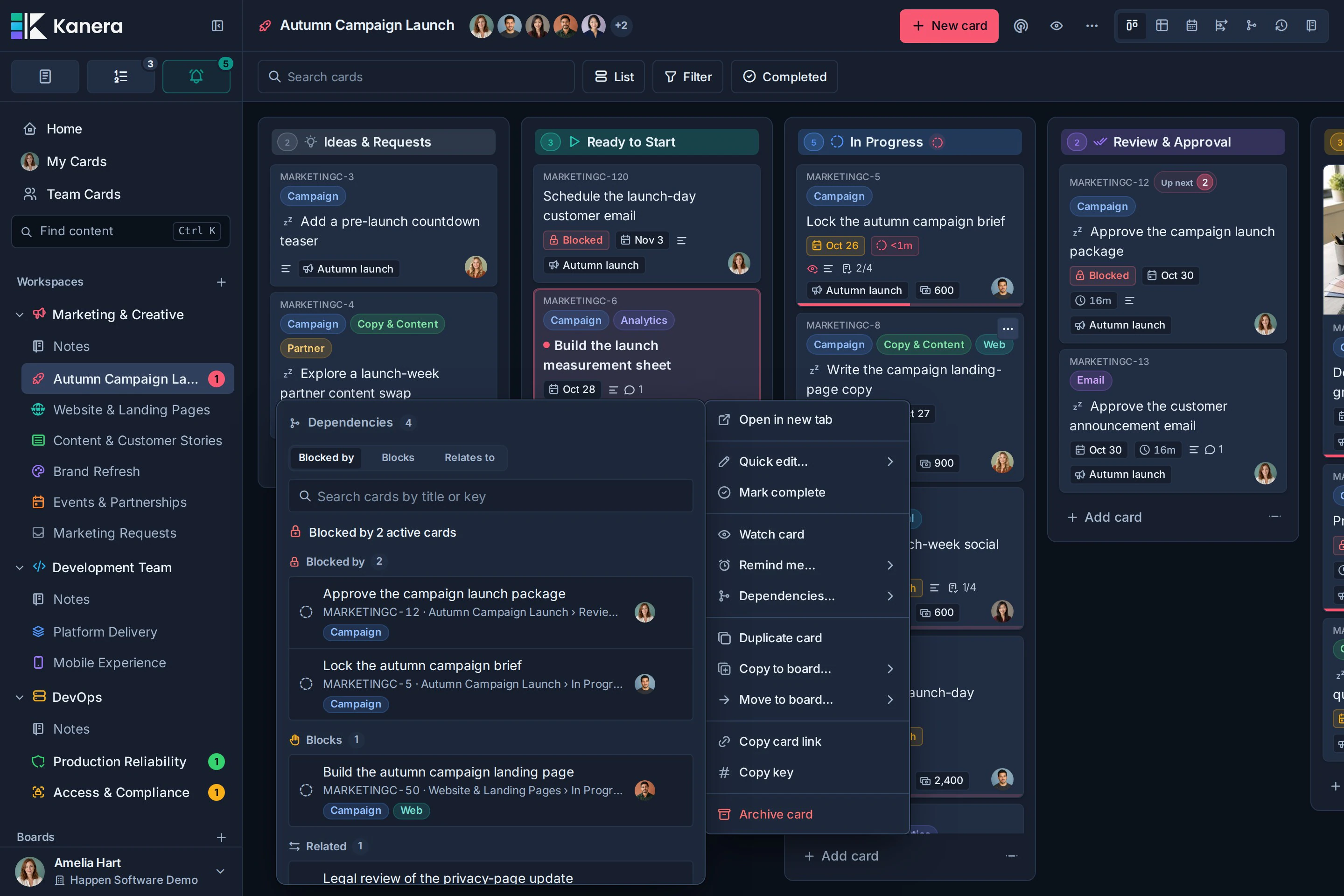Click the Search cards by title or key field

coord(491,497)
